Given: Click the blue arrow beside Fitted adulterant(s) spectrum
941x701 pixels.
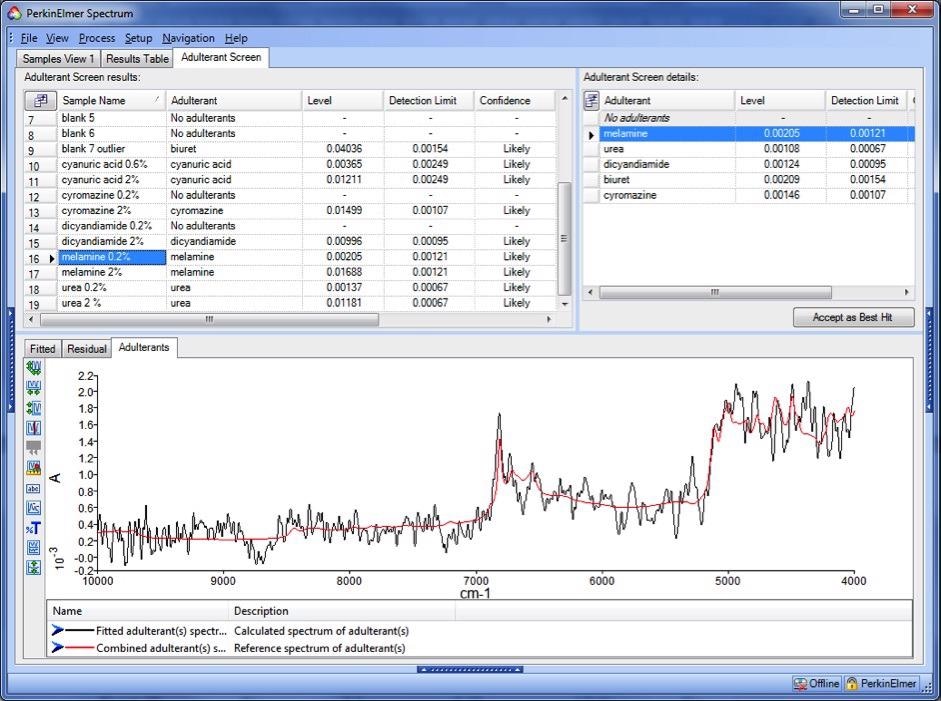Looking at the screenshot, I should click(x=58, y=630).
